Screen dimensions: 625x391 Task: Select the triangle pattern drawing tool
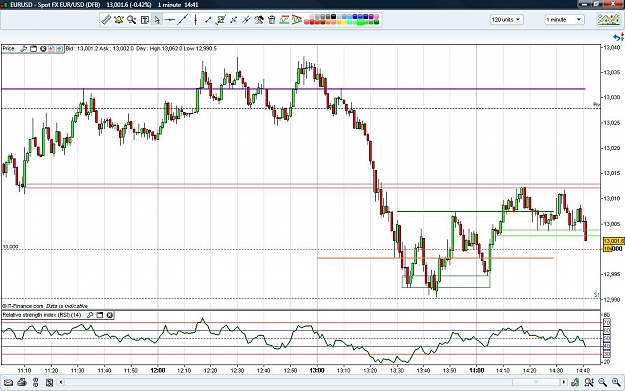pyautogui.click(x=297, y=20)
